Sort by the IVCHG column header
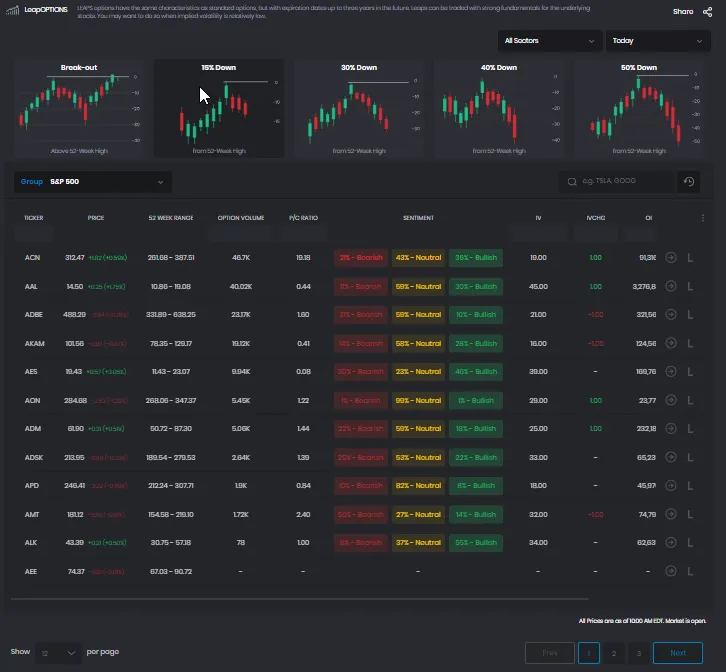The height and width of the screenshot is (672, 726). (x=595, y=218)
